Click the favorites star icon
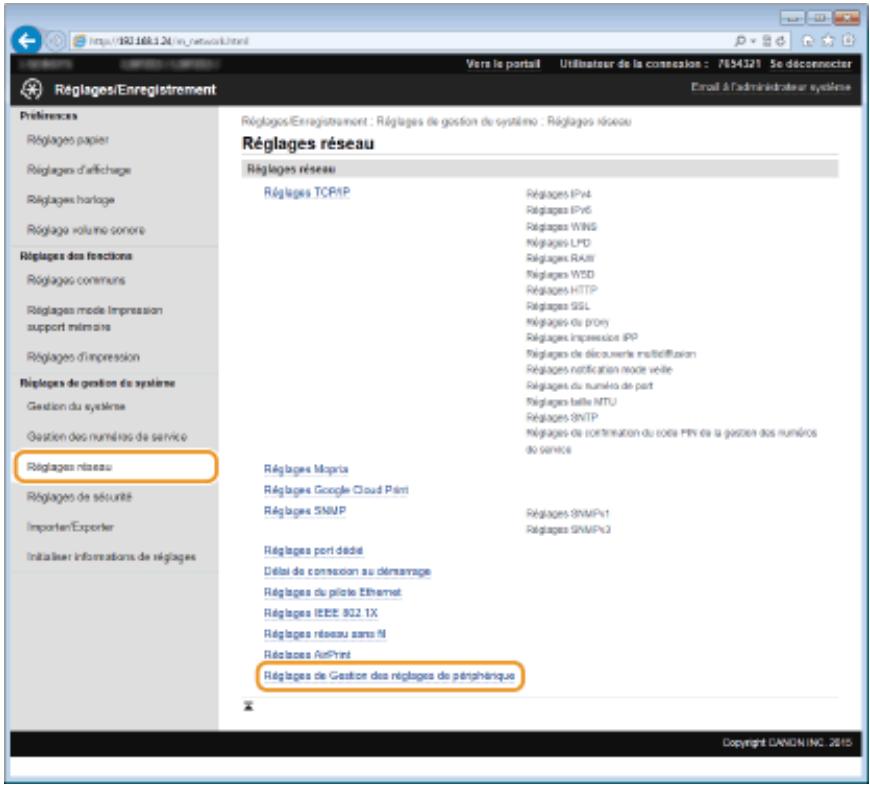This screenshot has width=870, height=787. click(828, 41)
